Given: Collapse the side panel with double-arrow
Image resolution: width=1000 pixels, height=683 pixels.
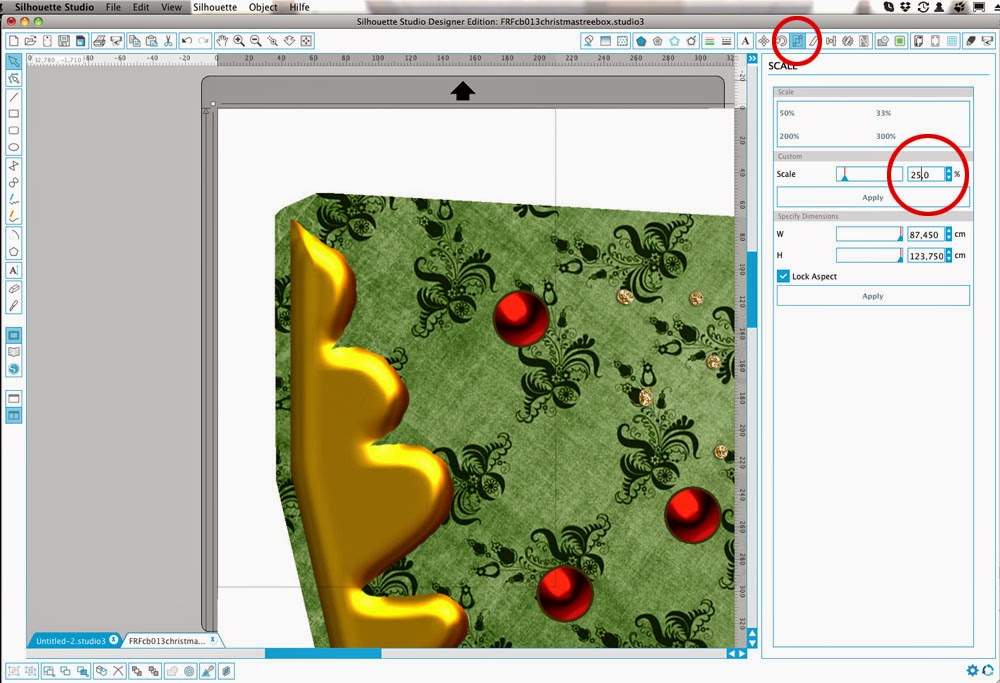Looking at the screenshot, I should tap(752, 59).
